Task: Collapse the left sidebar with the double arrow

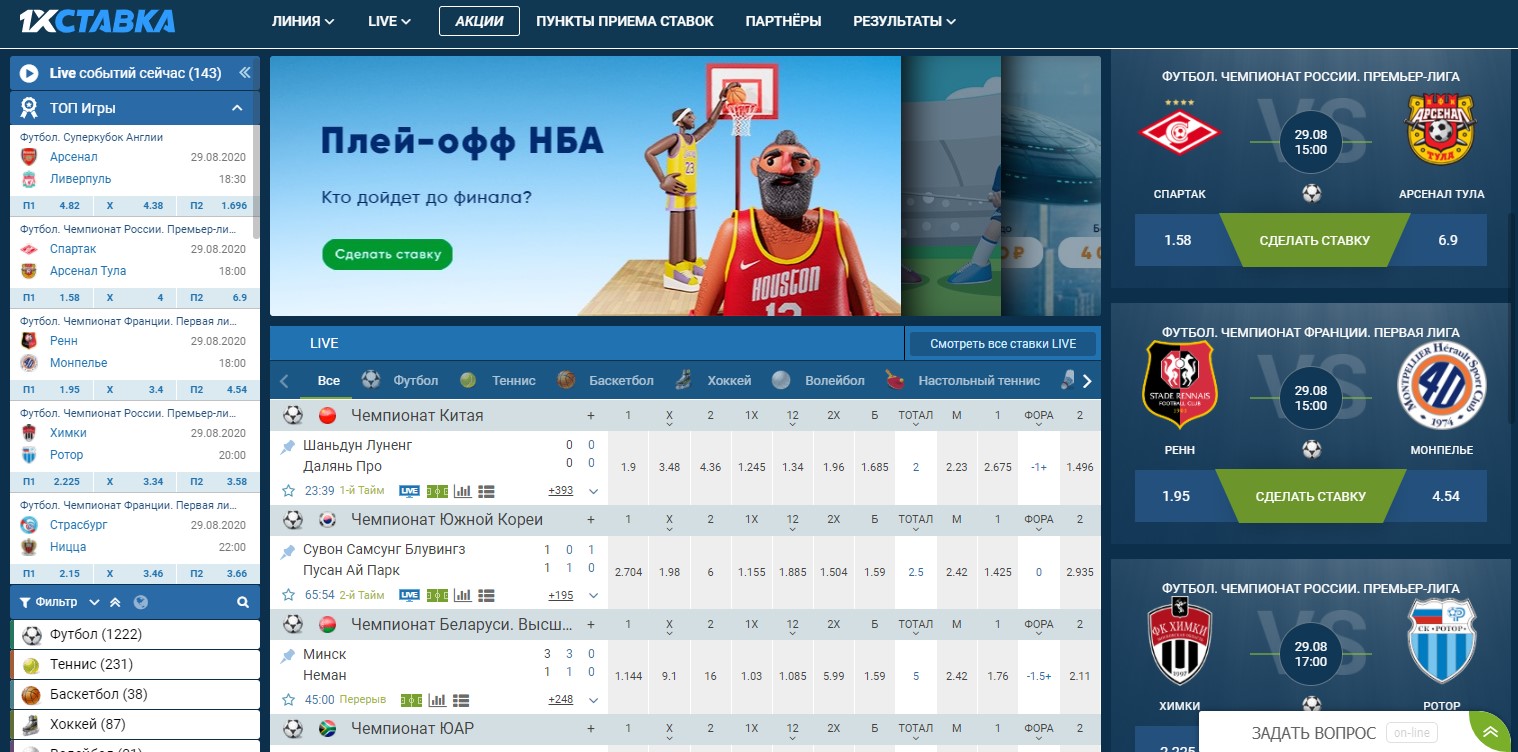Action: click(244, 73)
